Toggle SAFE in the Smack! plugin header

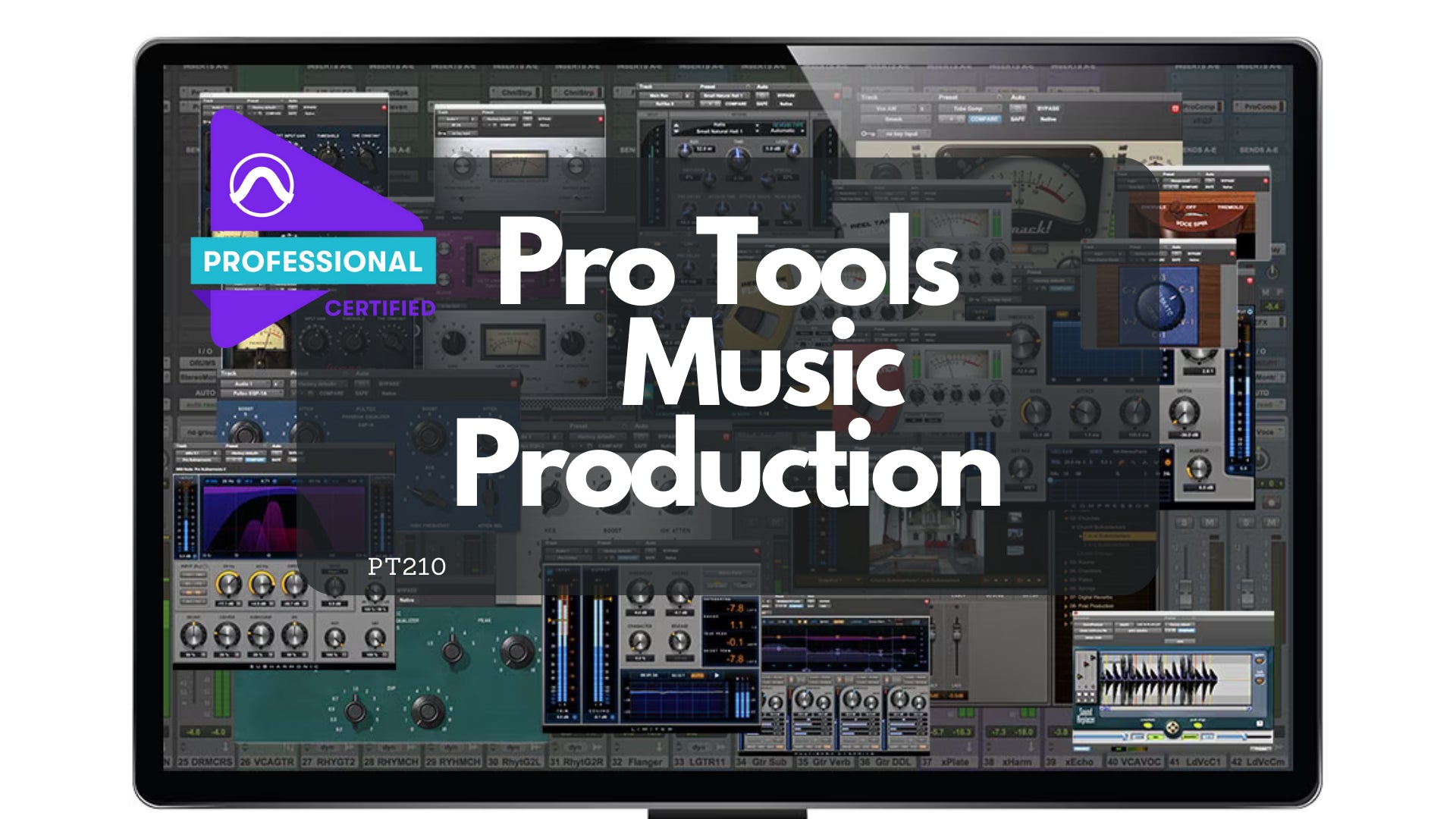(1018, 119)
